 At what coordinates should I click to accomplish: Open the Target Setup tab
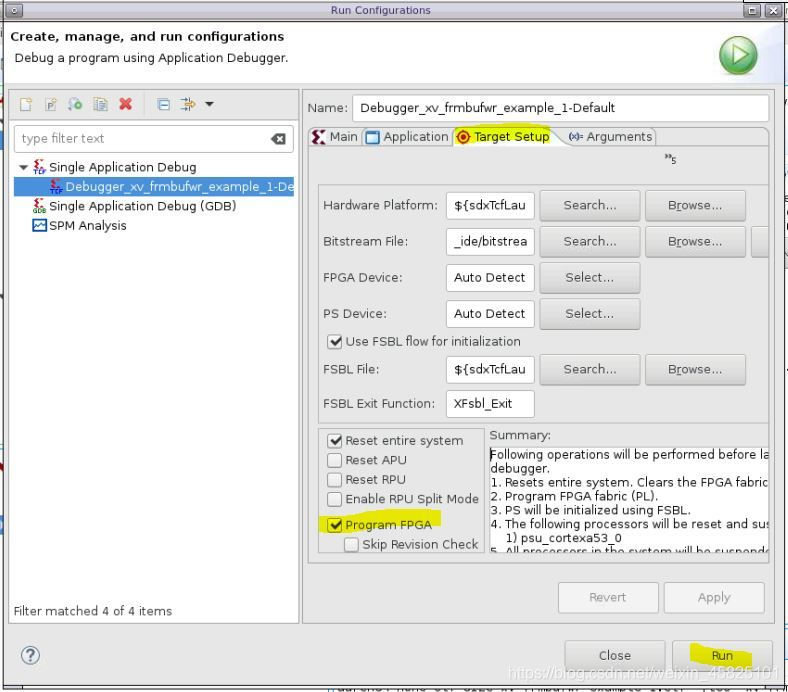click(503, 137)
